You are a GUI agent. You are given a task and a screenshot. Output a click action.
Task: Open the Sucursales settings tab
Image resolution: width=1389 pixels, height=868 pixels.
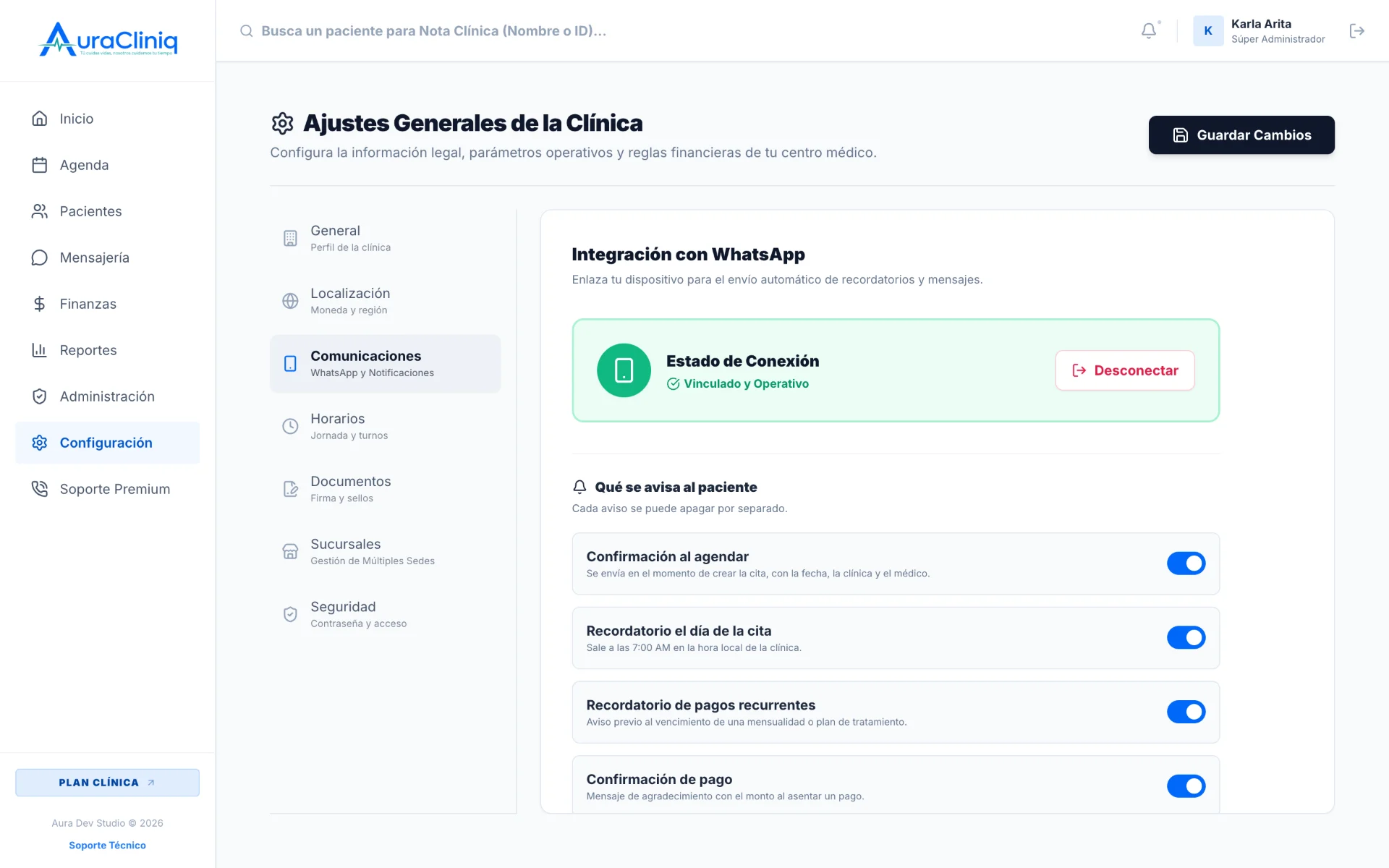tap(385, 552)
